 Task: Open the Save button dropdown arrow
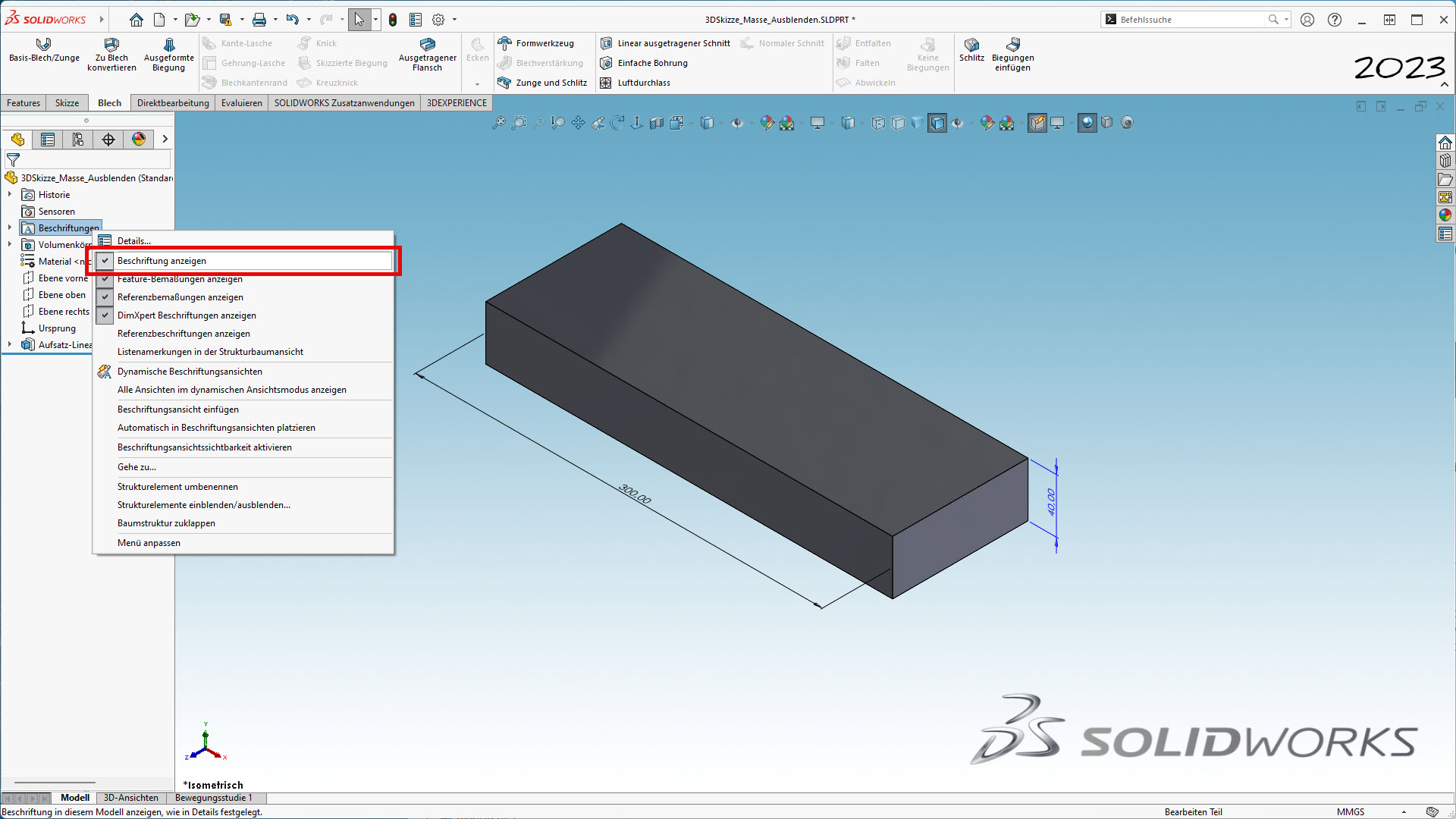coord(242,20)
